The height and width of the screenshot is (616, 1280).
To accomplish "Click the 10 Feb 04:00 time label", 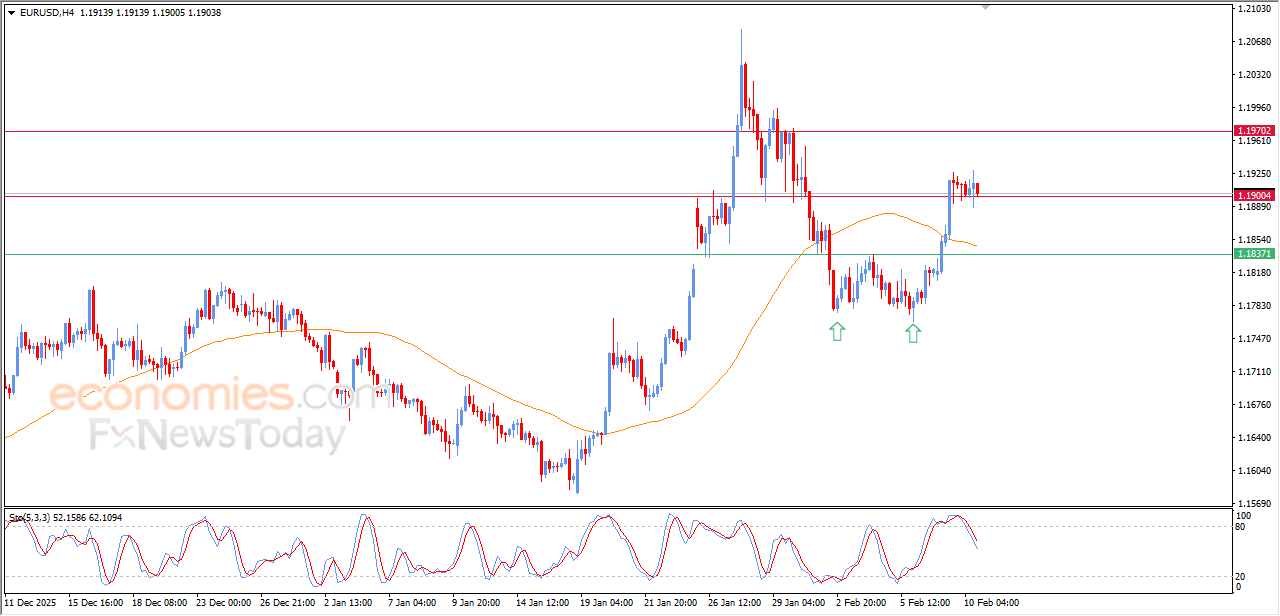I will [991, 603].
